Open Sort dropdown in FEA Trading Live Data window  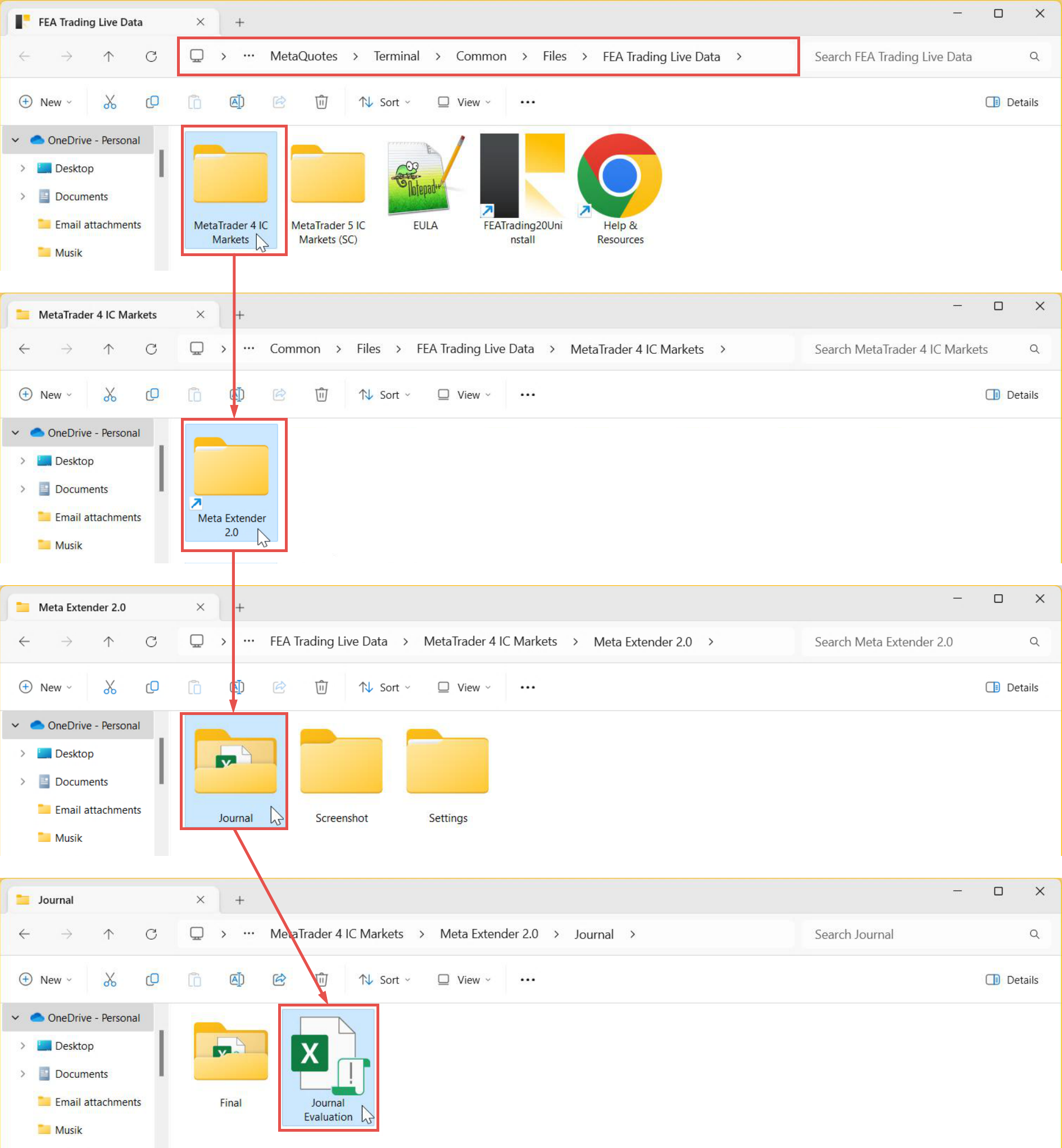pyautogui.click(x=385, y=102)
